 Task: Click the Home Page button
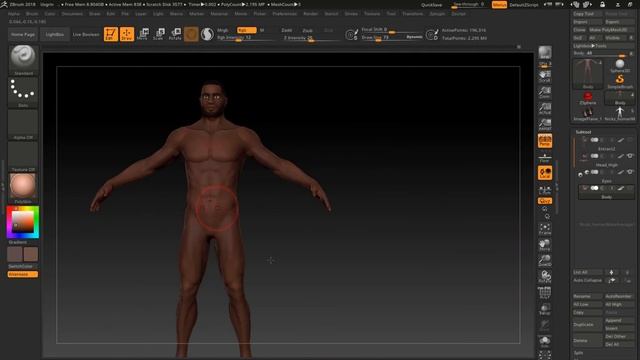[23, 34]
